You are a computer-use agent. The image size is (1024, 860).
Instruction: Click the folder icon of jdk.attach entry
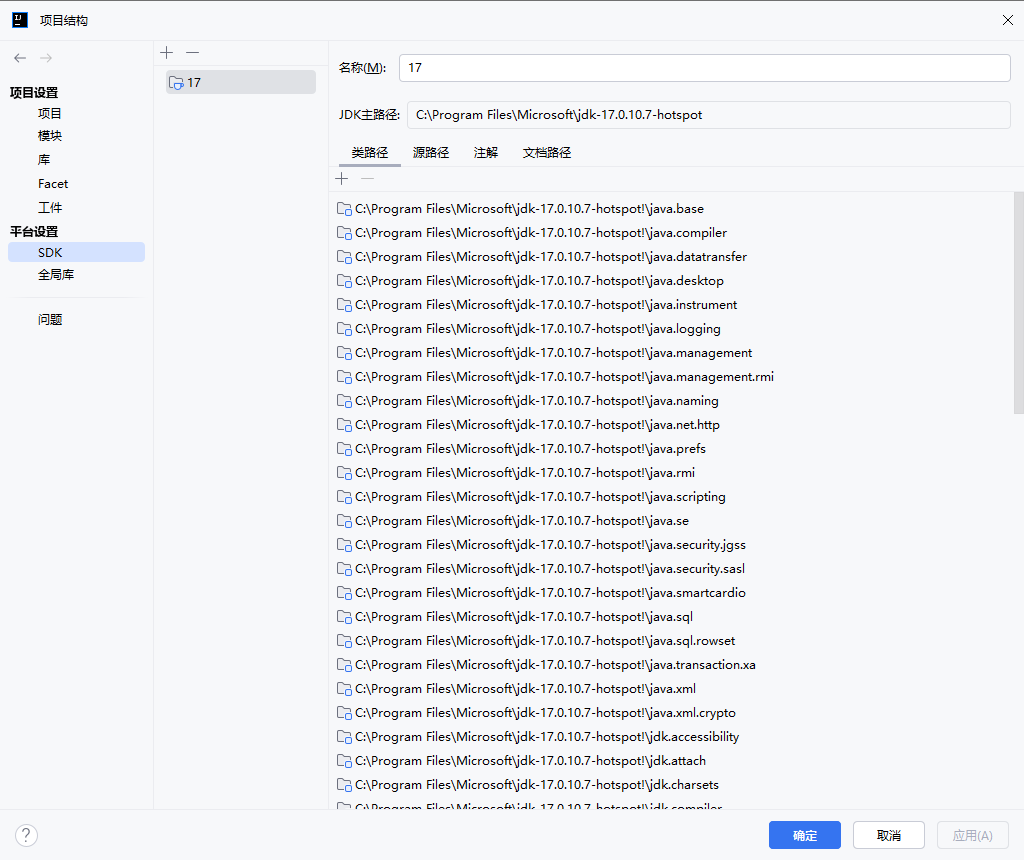click(x=344, y=761)
